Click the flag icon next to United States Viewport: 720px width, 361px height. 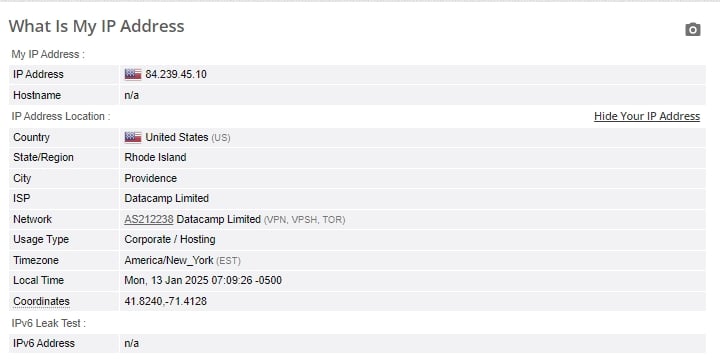point(133,137)
